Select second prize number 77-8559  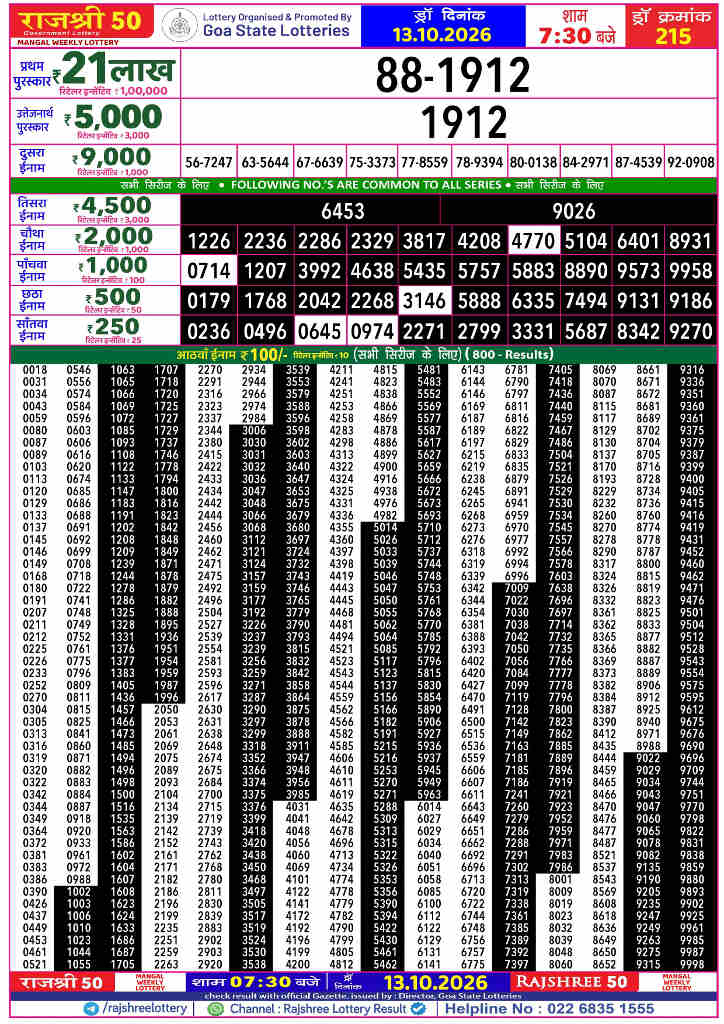424,162
